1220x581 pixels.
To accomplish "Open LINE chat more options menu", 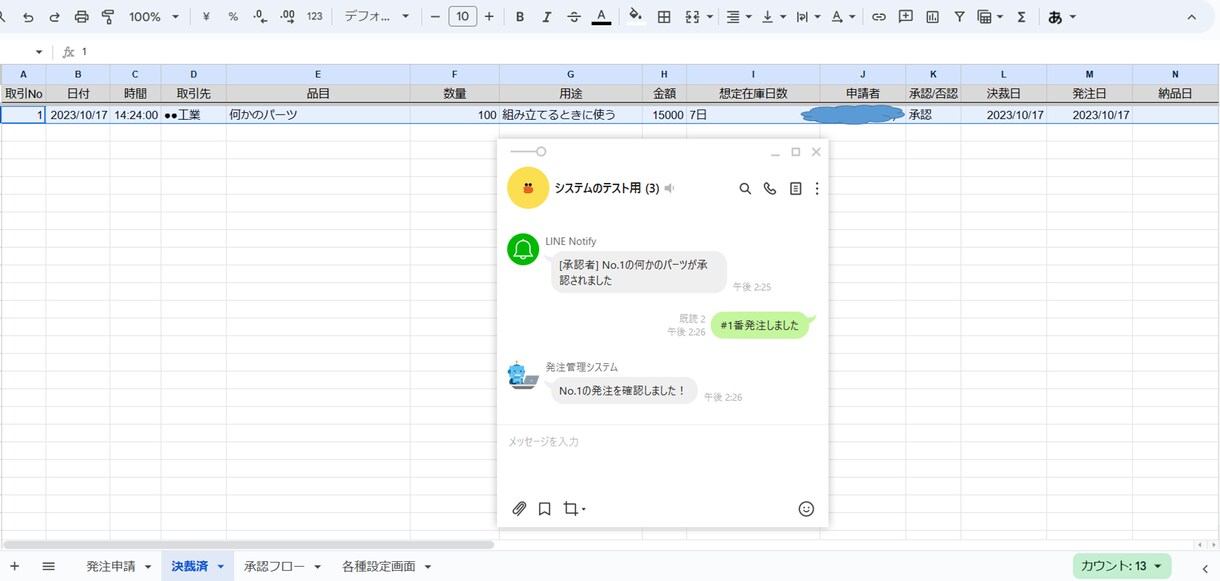I will point(817,188).
